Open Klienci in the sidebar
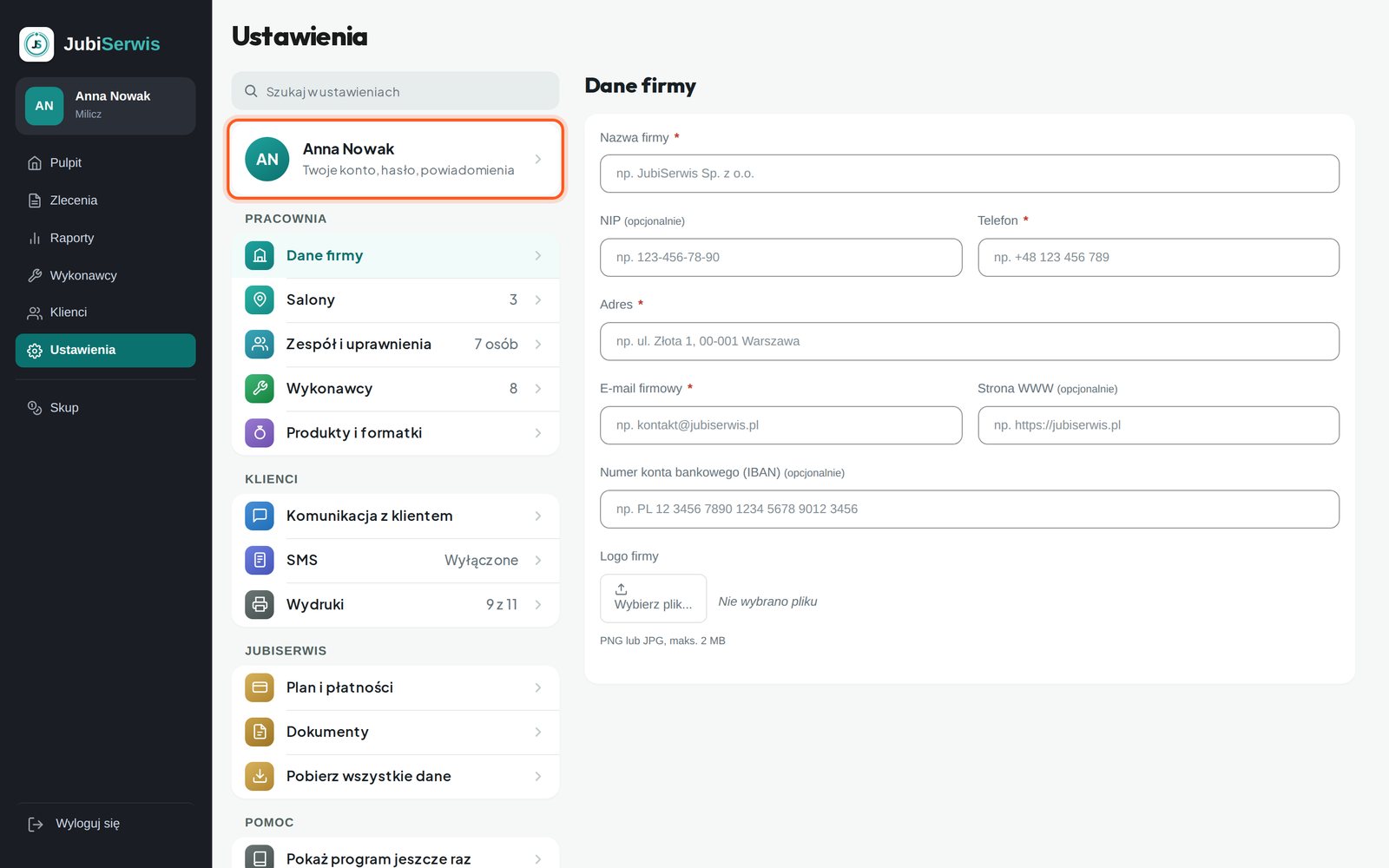Image resolution: width=1389 pixels, height=868 pixels. [x=105, y=312]
